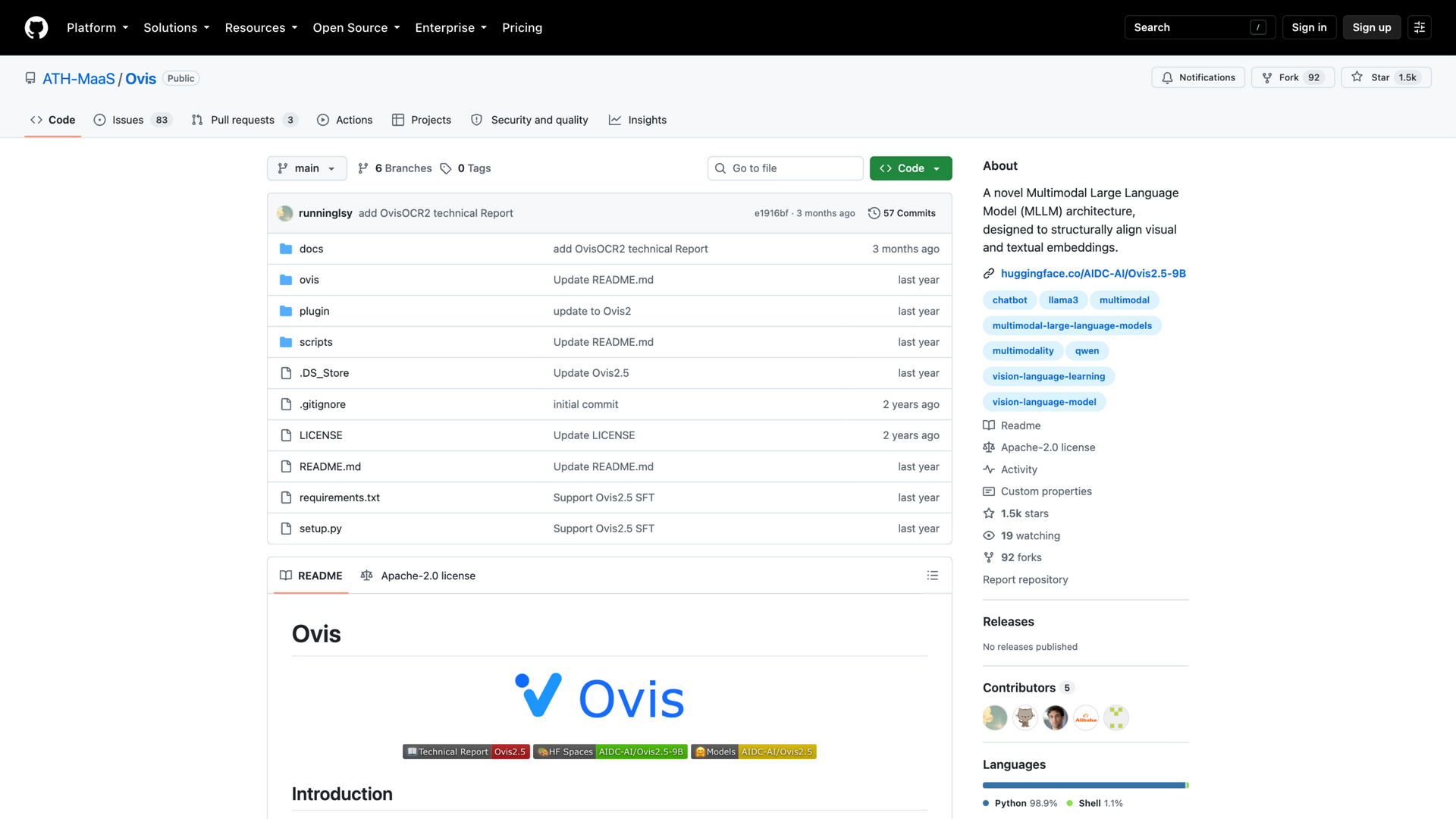This screenshot has height=819, width=1456.
Task: Expand the Solutions menu
Action: [177, 27]
